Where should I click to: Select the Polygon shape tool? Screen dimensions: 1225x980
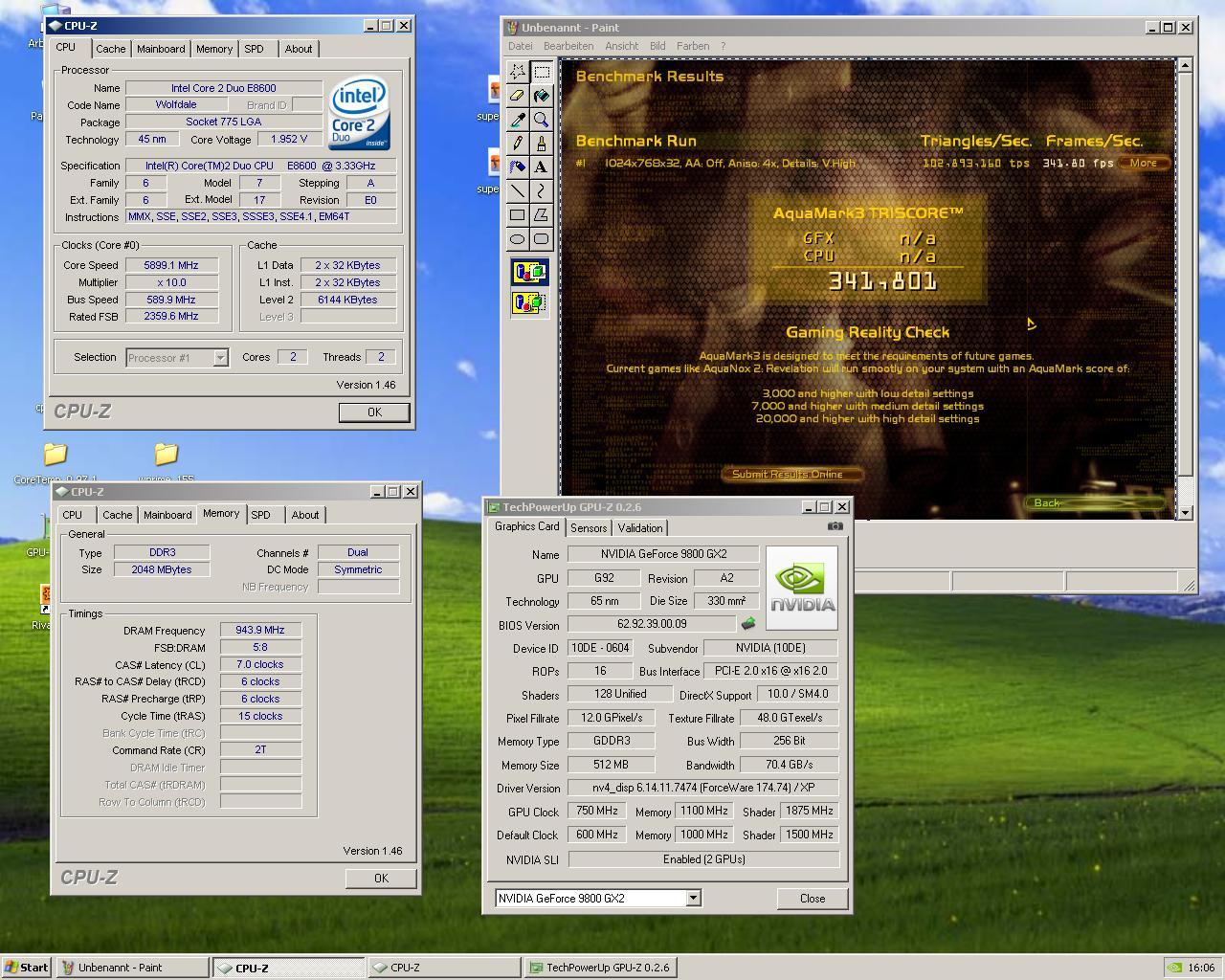point(542,215)
